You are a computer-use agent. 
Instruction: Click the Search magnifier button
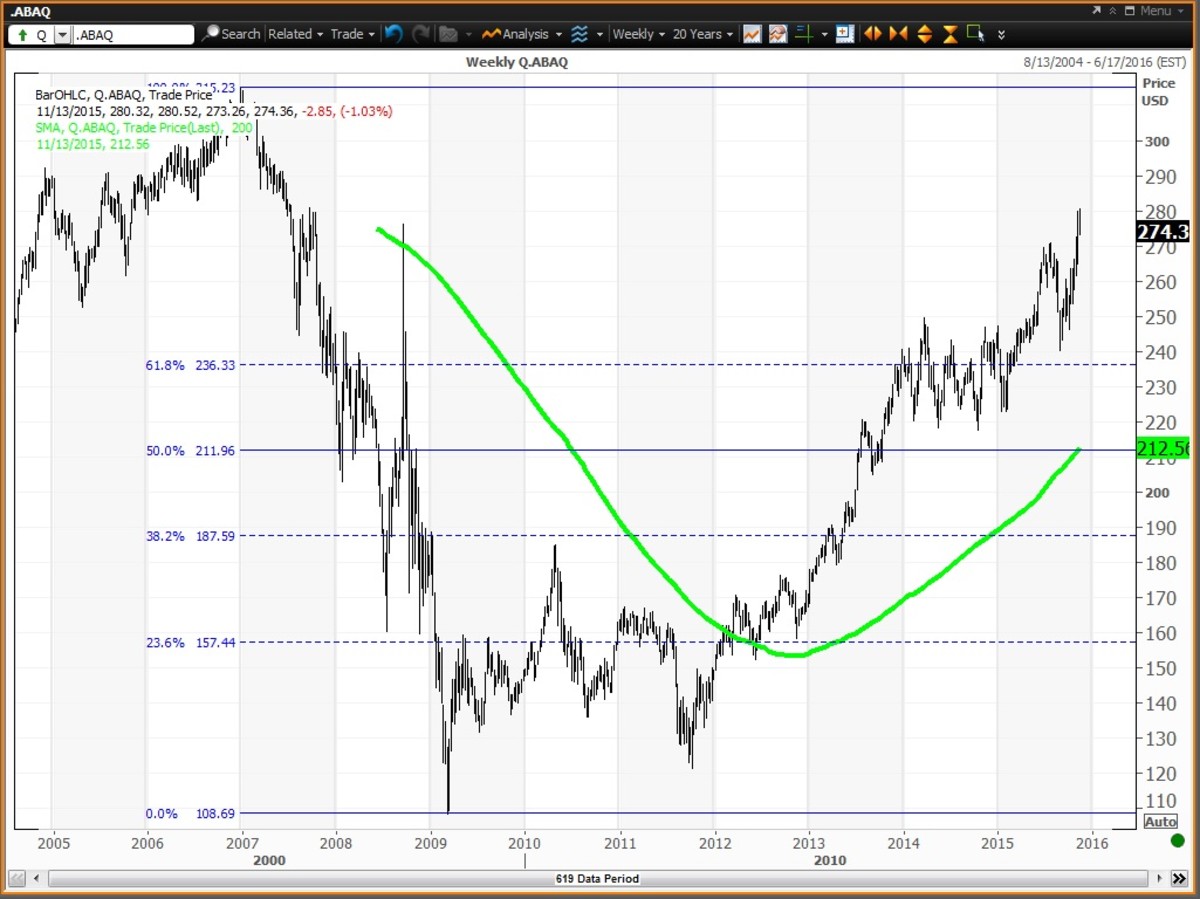click(x=230, y=34)
